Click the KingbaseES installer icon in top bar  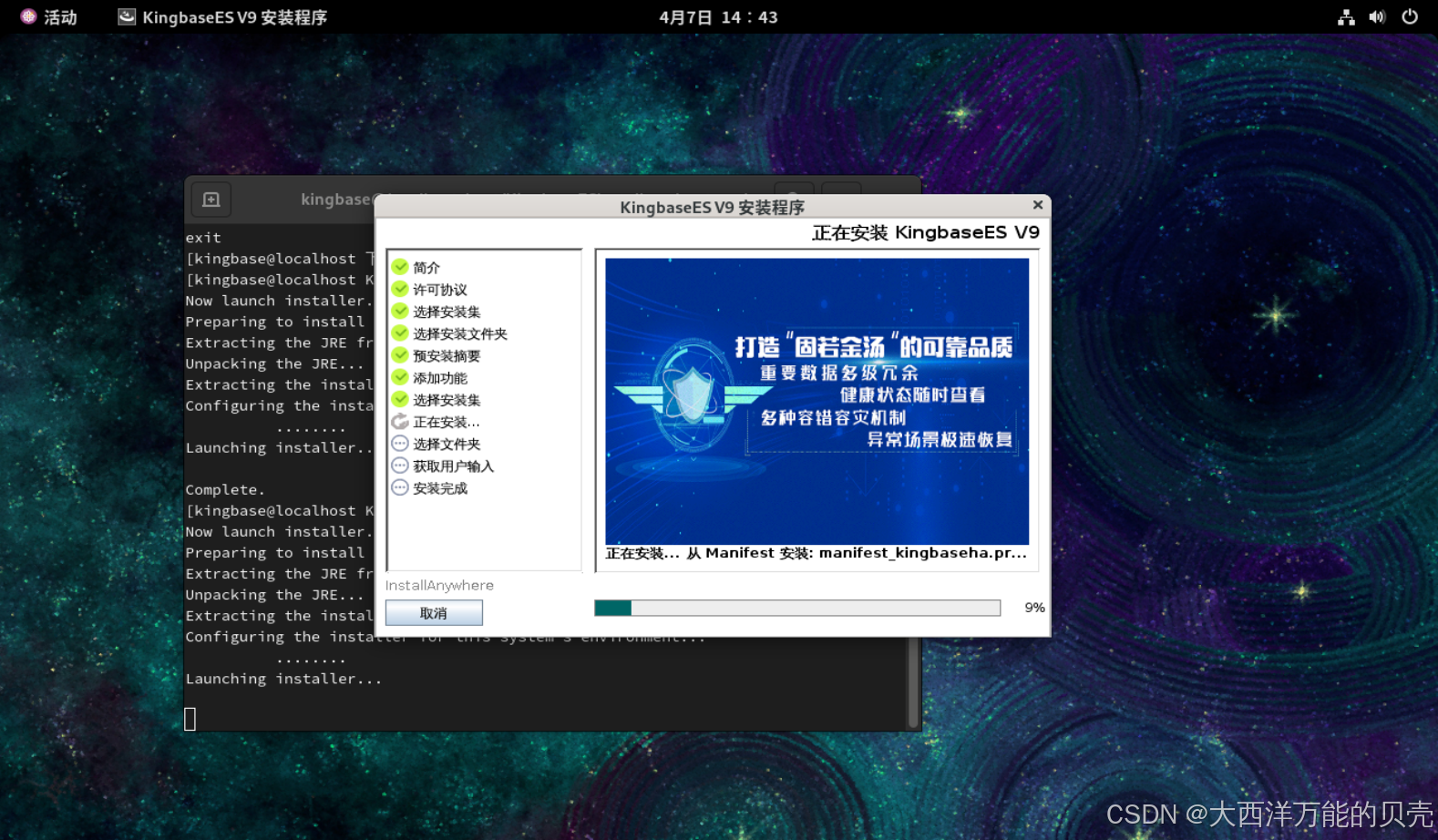tap(127, 16)
